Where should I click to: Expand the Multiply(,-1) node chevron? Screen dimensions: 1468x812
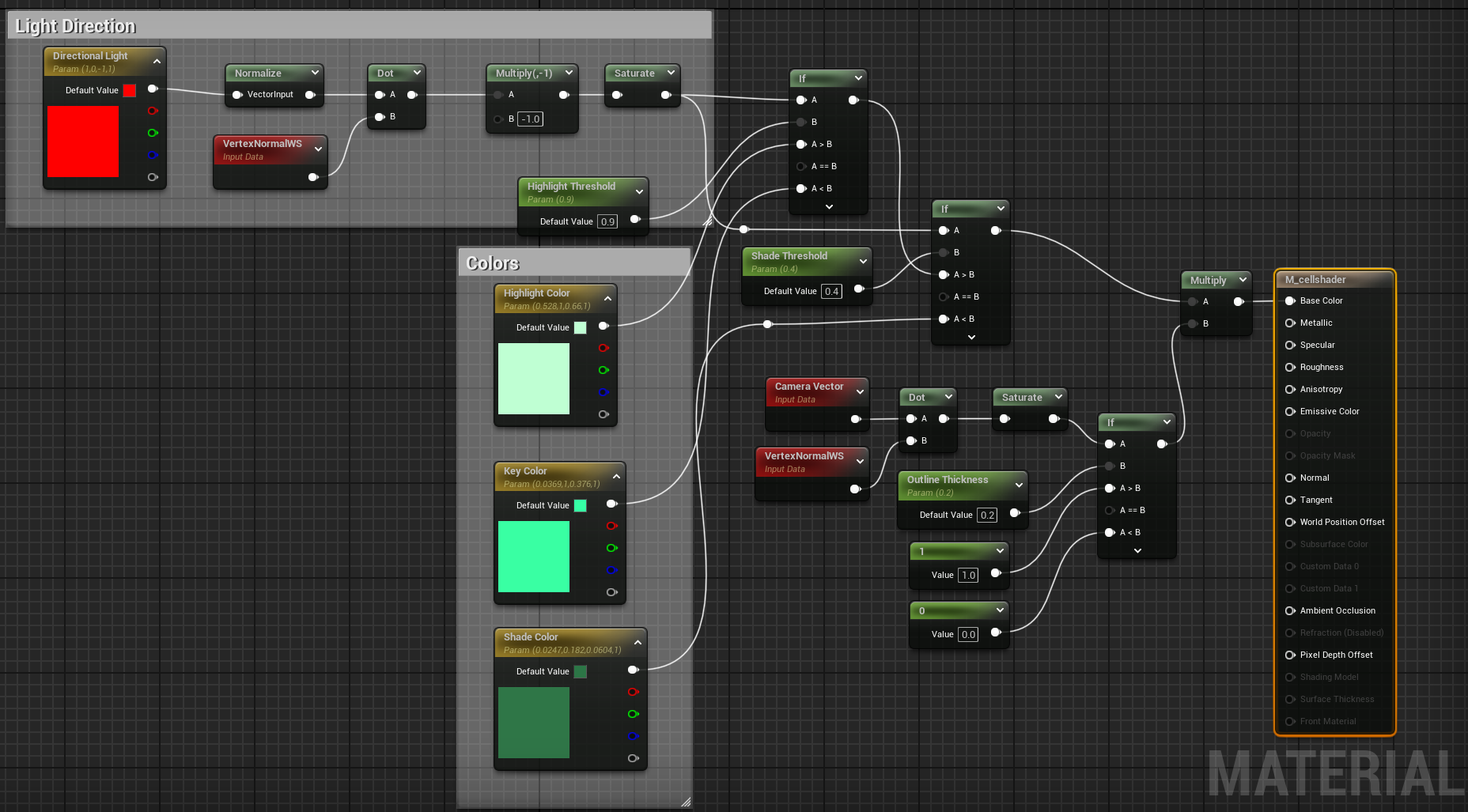click(x=568, y=73)
